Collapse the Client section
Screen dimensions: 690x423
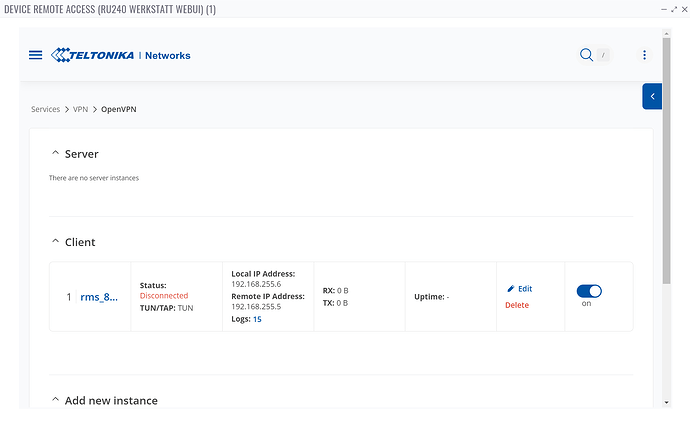55,241
